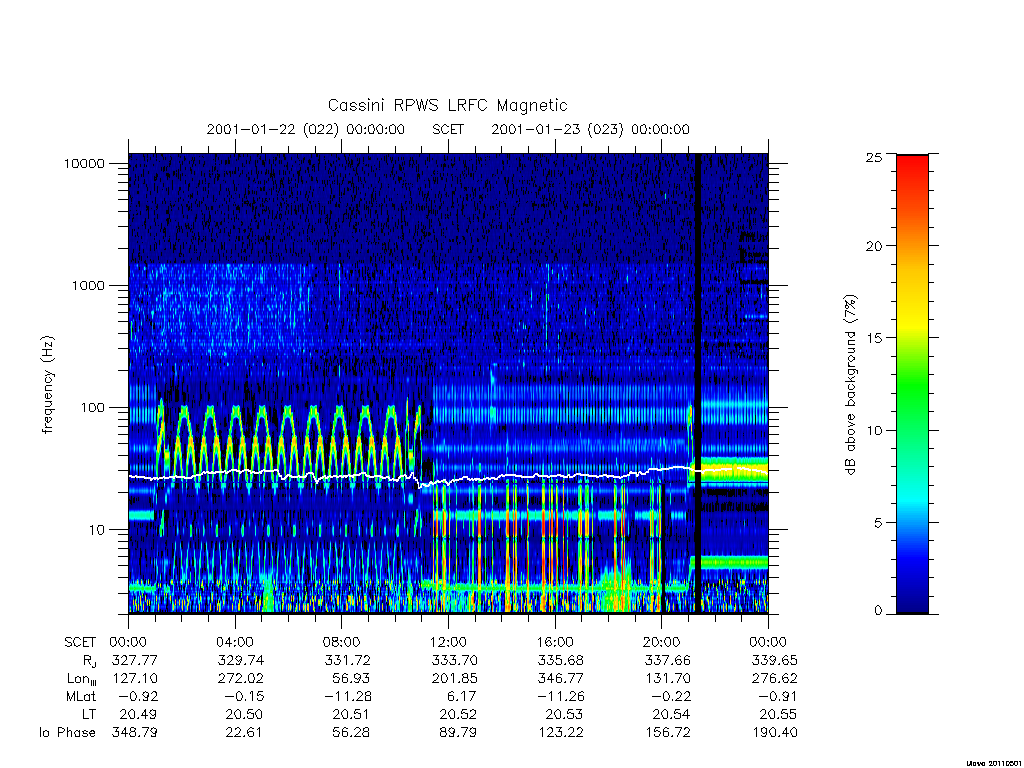Select the 12:00 SCET tick label

click(448, 643)
